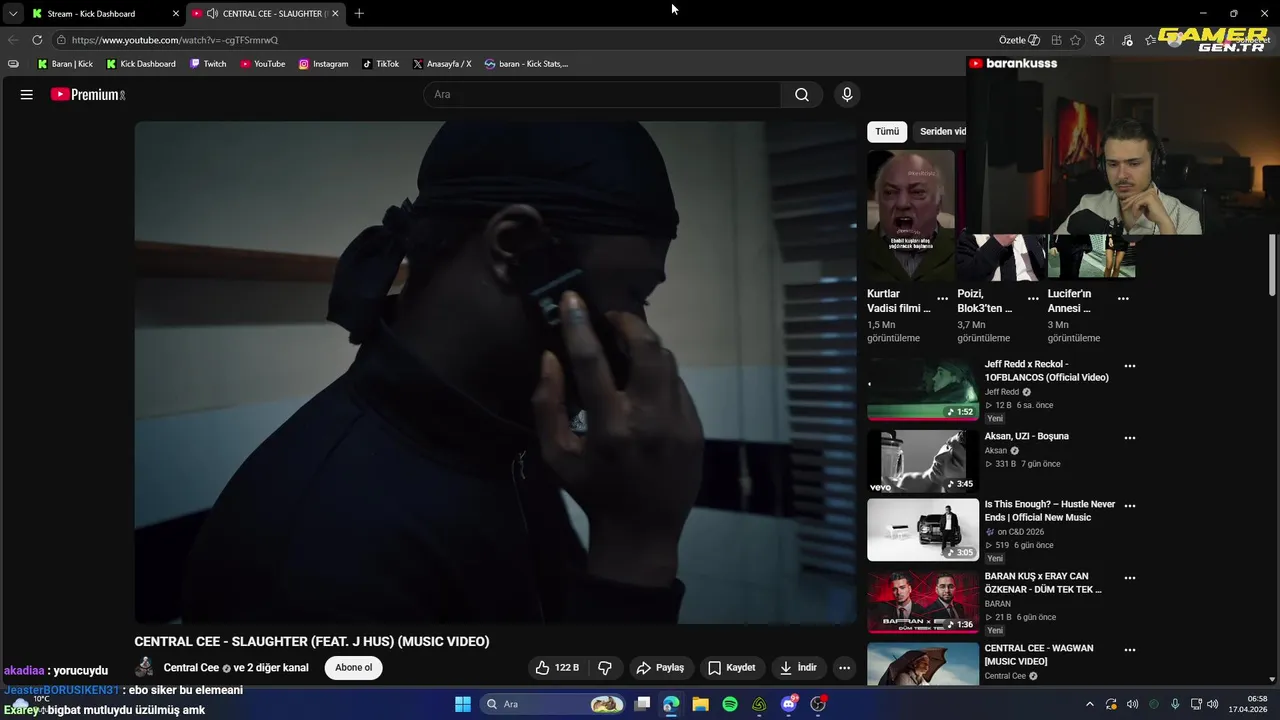Image resolution: width=1280 pixels, height=720 pixels.
Task: Open 'BARAN KUŞ x ERAY CAN ÖZKENAR' video title
Action: tap(1042, 583)
